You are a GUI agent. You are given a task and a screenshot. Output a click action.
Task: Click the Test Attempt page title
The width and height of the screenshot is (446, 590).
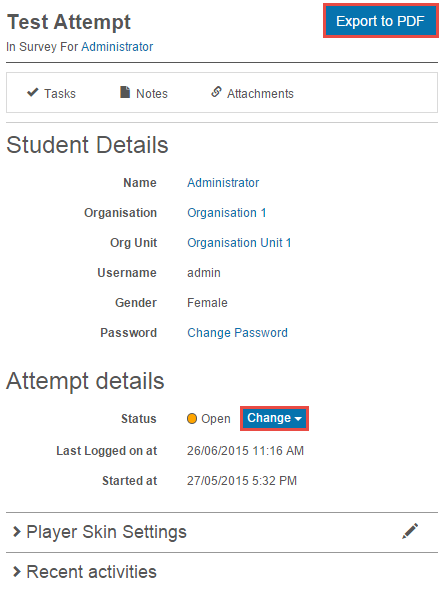coord(69,22)
